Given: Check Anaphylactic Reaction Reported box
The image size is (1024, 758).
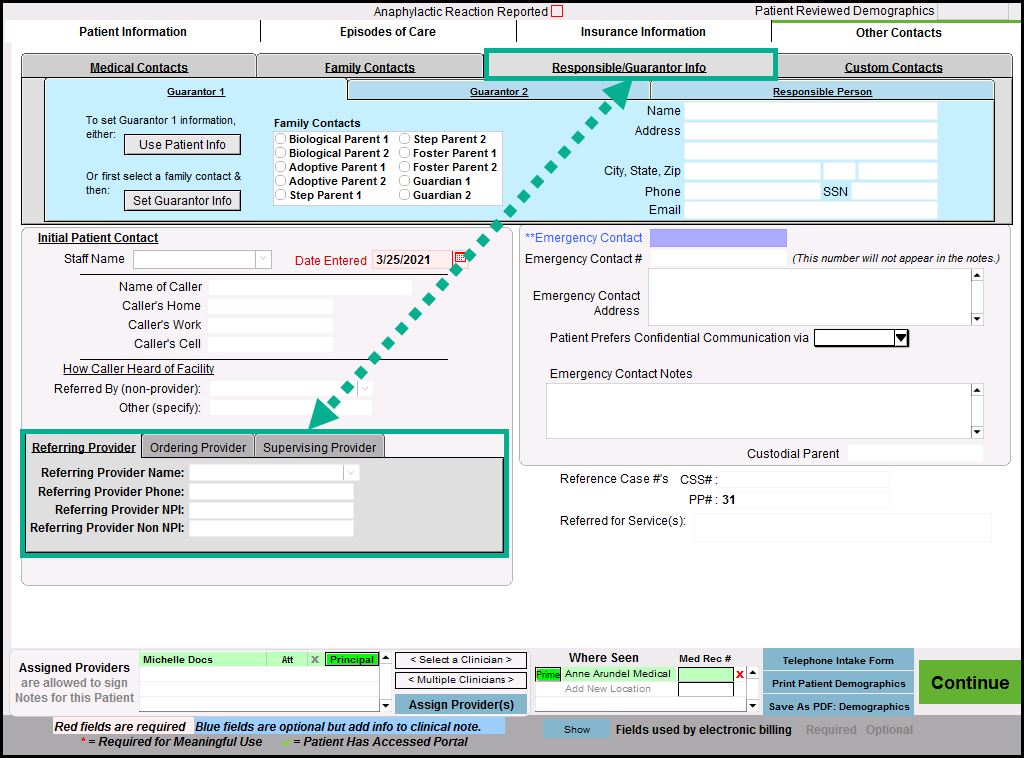Looking at the screenshot, I should click(557, 12).
